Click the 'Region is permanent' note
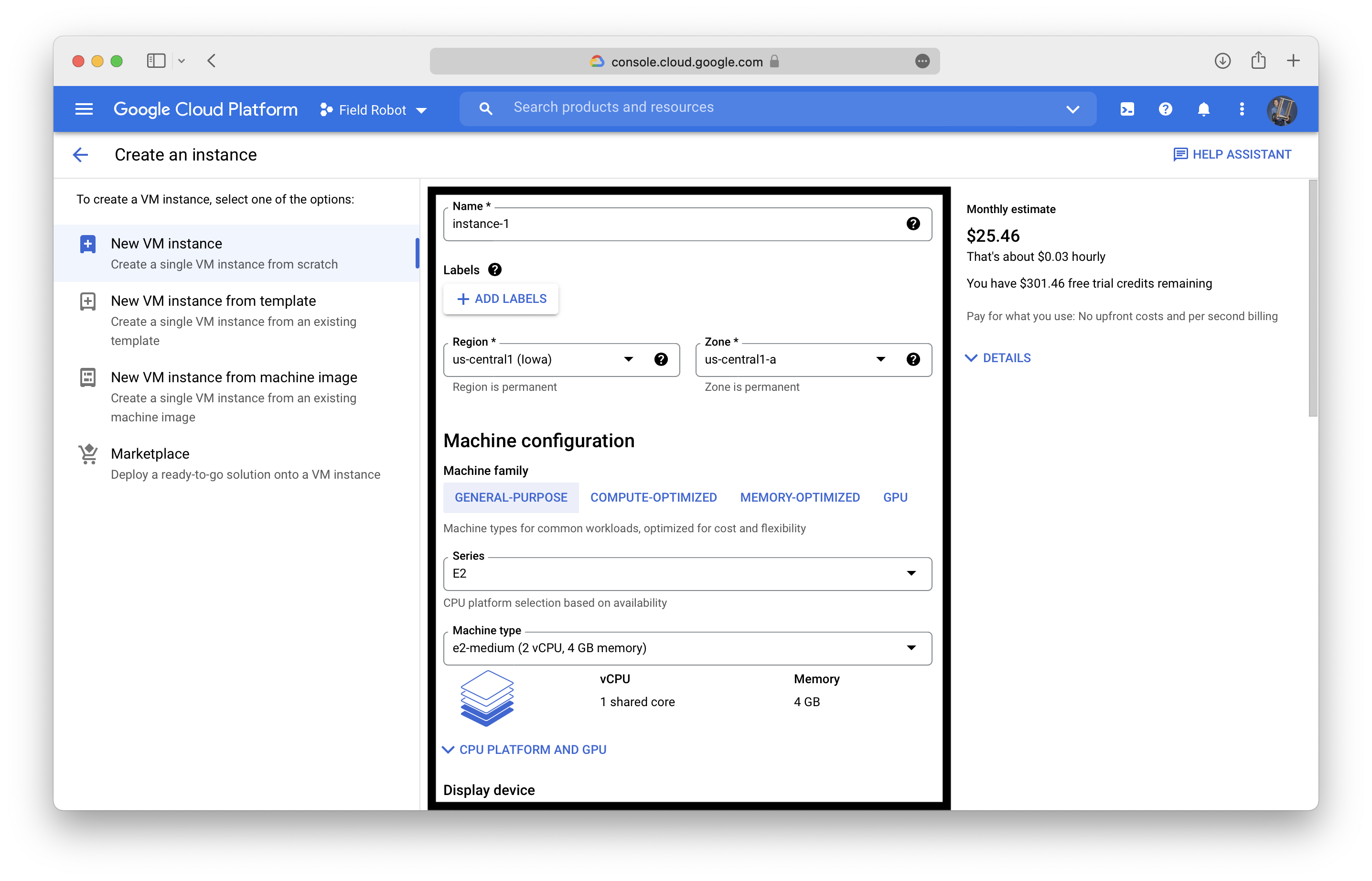1372x881 pixels. pyautogui.click(x=504, y=387)
